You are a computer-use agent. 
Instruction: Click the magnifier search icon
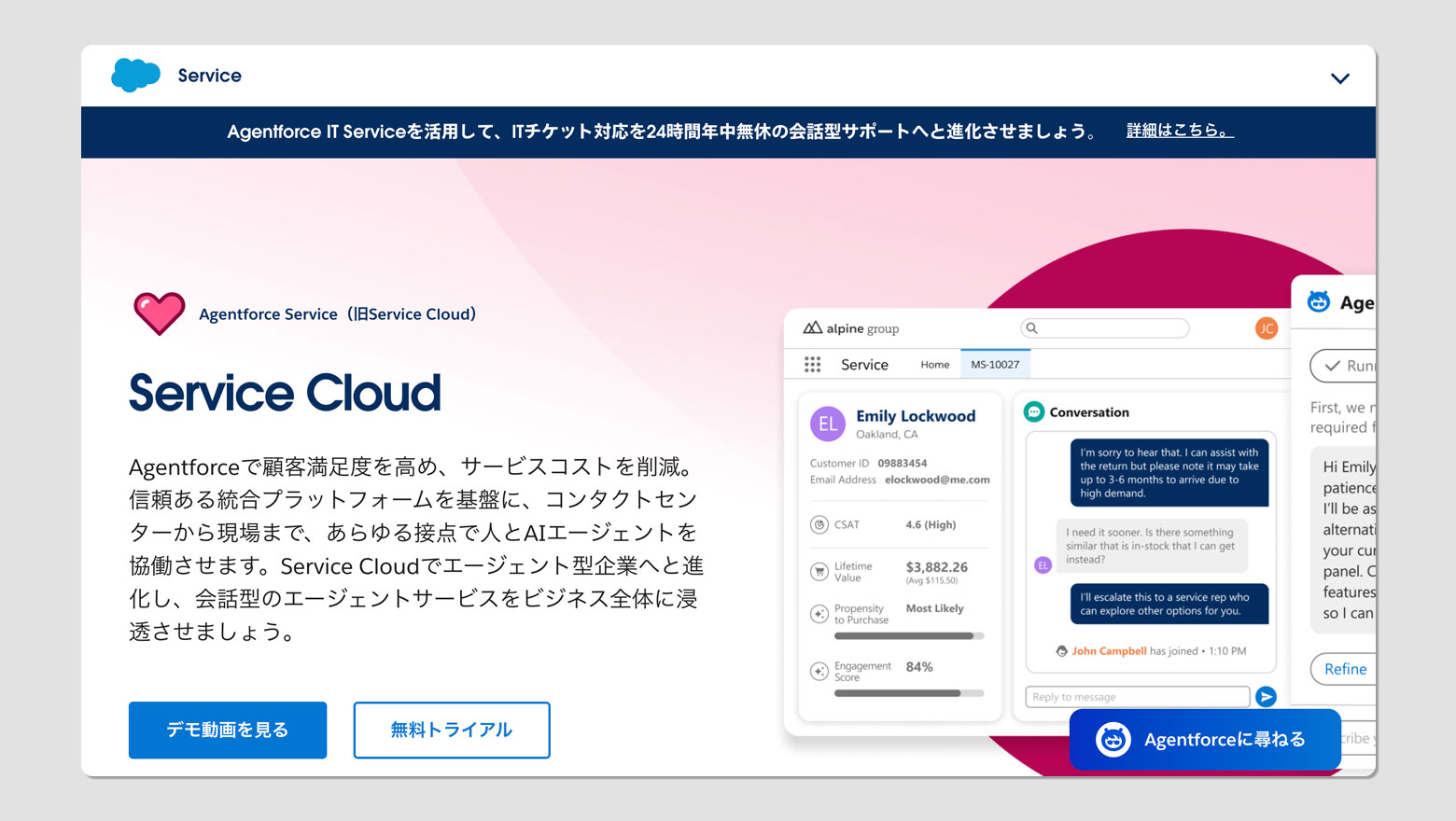pos(1031,328)
